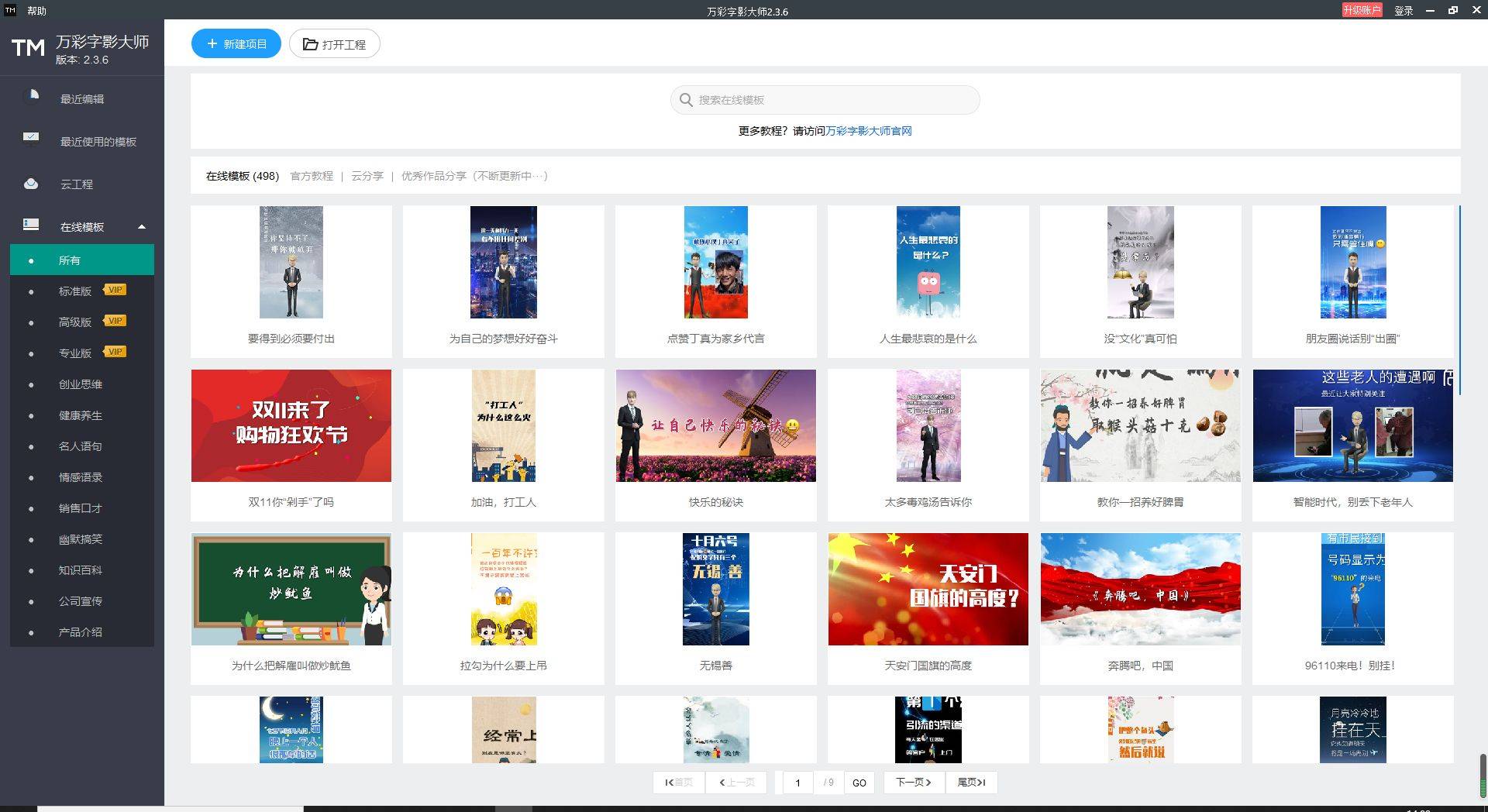Select the 标准版 category
This screenshot has width=1488, height=812.
pyautogui.click(x=75, y=291)
